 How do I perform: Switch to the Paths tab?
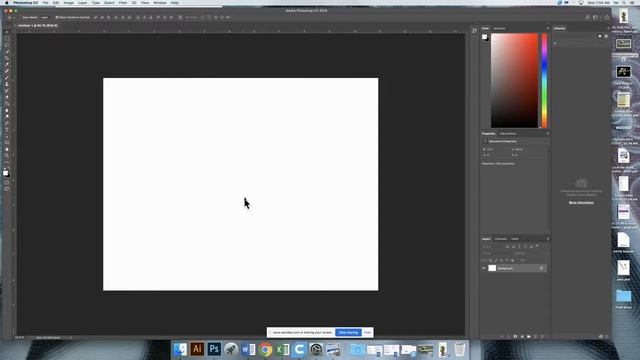(x=515, y=239)
